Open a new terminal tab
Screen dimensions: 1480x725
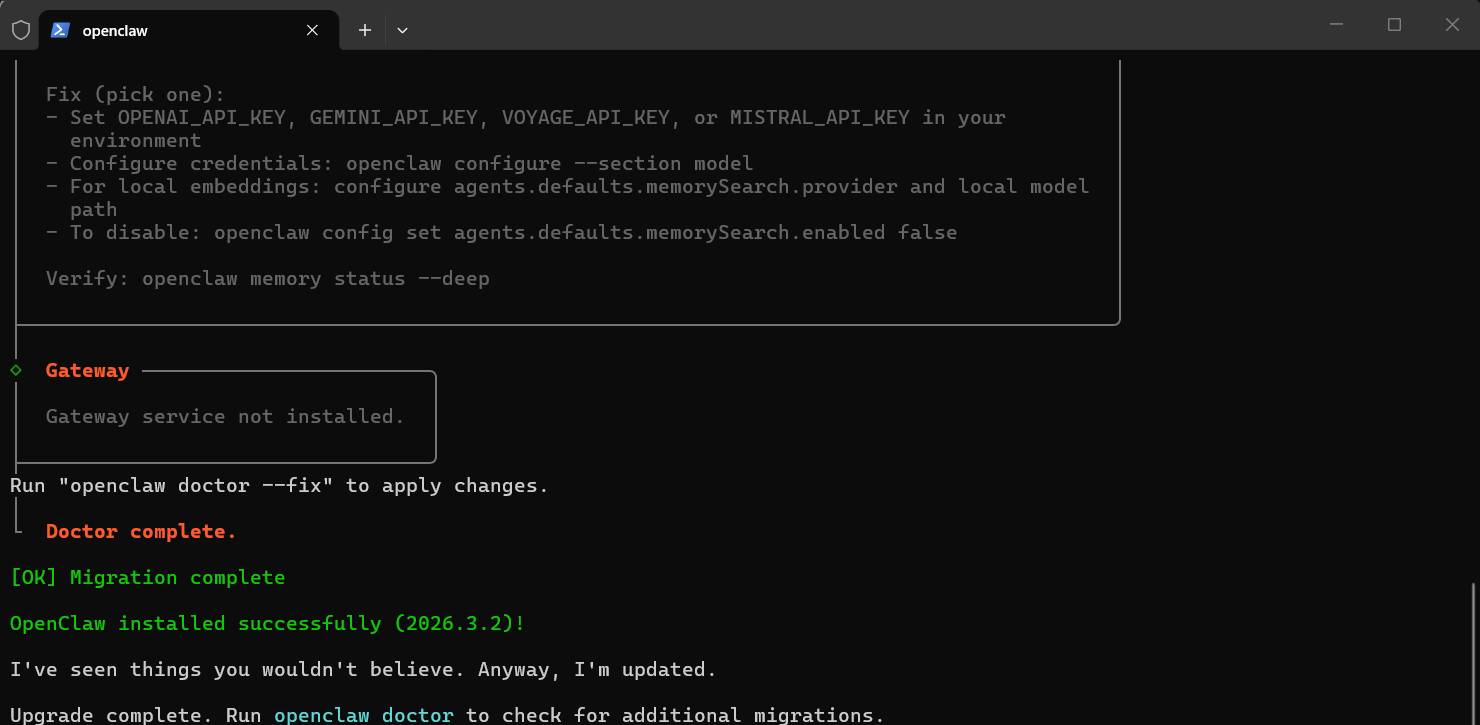(365, 30)
